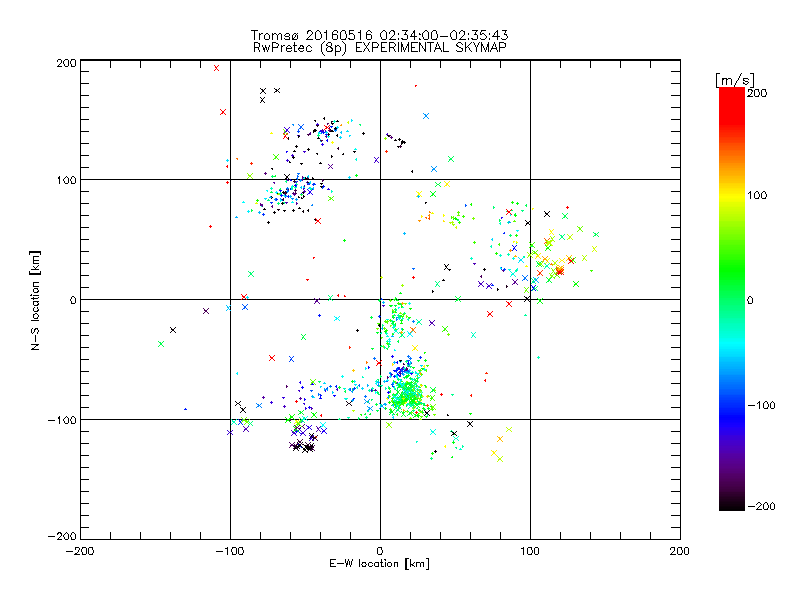The height and width of the screenshot is (600, 800).
Task: Select the 'E-W location [km]' axis label
Action: point(379,564)
